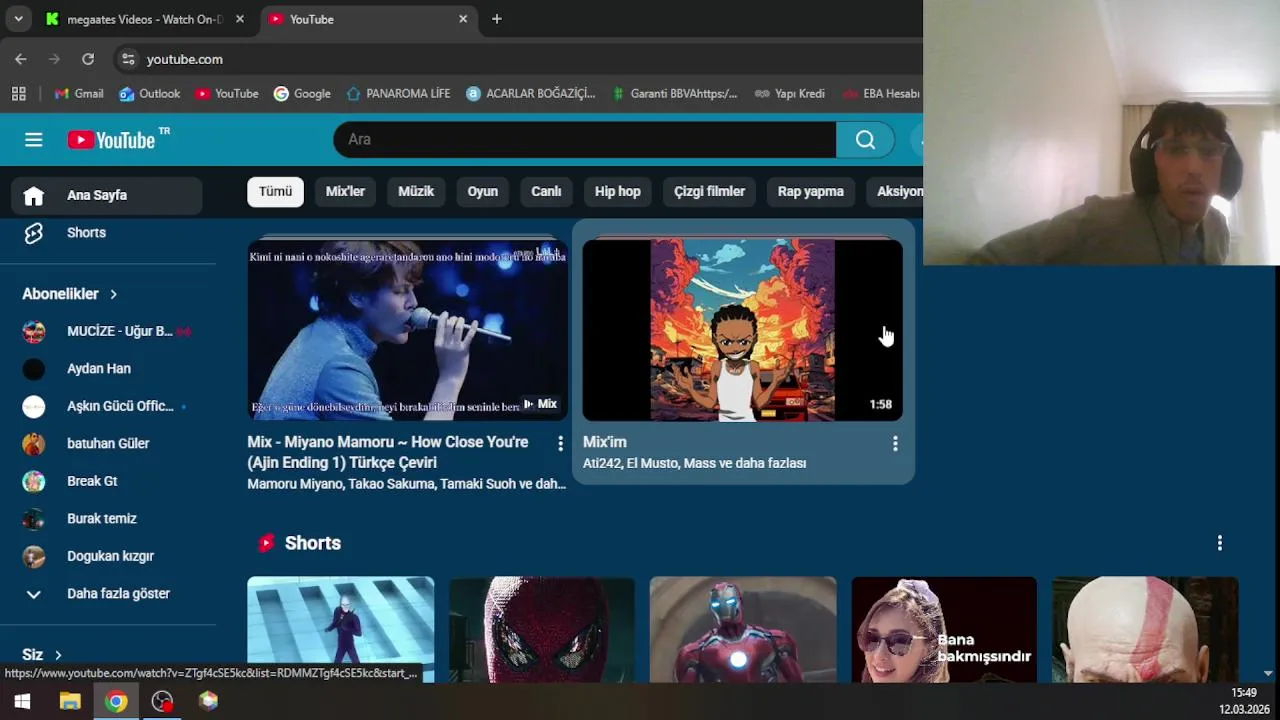Open the Outlook bookmark
The image size is (1280, 720).
[150, 93]
